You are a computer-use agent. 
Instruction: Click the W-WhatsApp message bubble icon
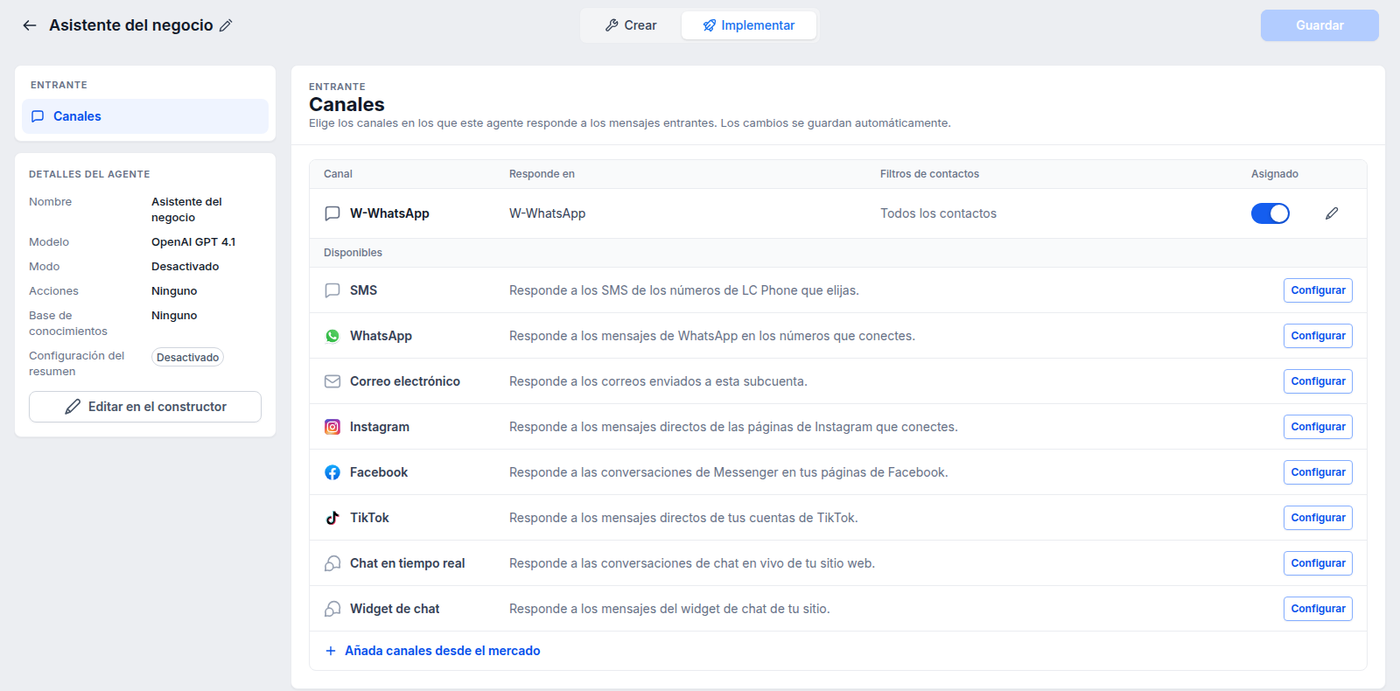pos(333,213)
